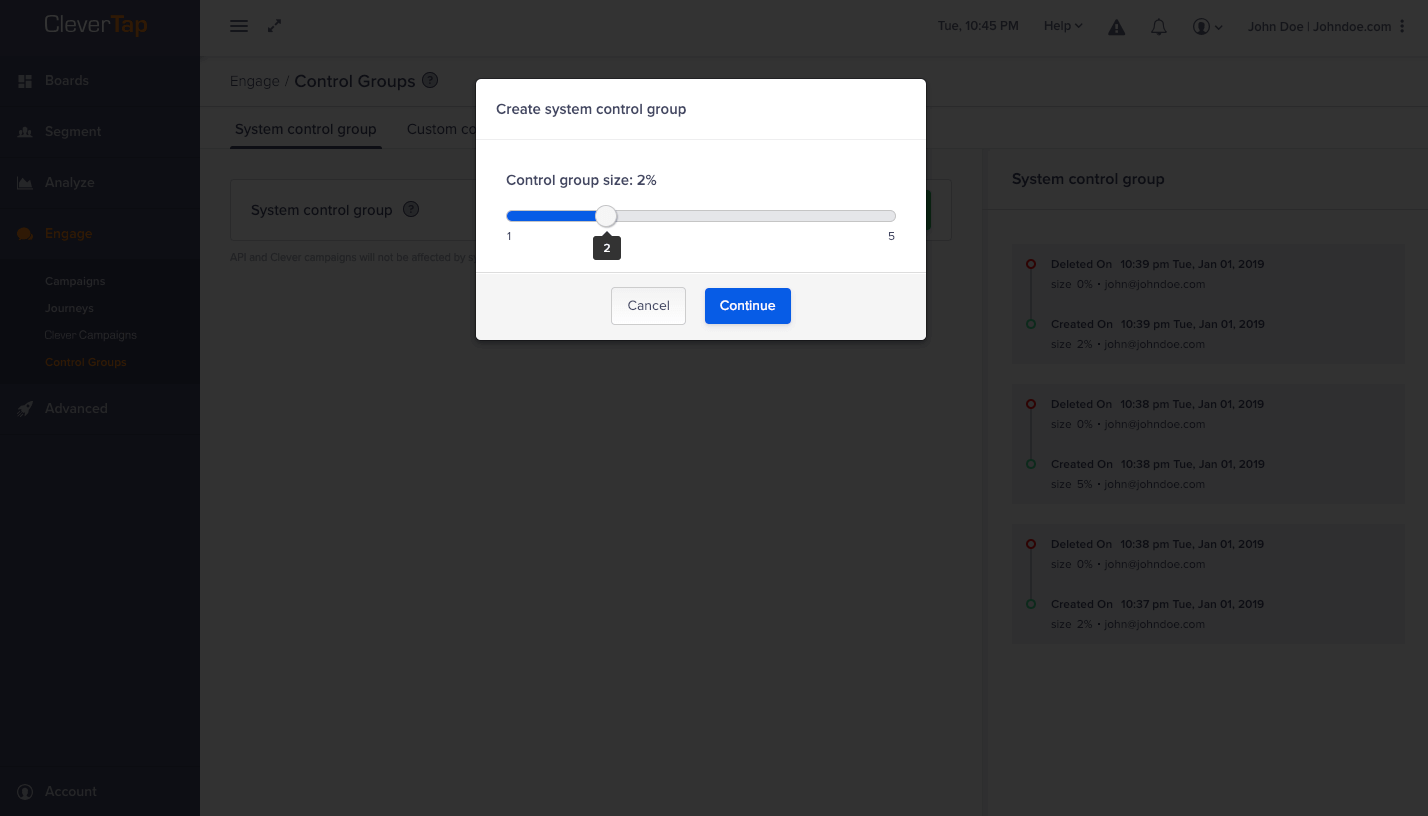Open the hamburger menu icon
1428x816 pixels.
(x=239, y=26)
